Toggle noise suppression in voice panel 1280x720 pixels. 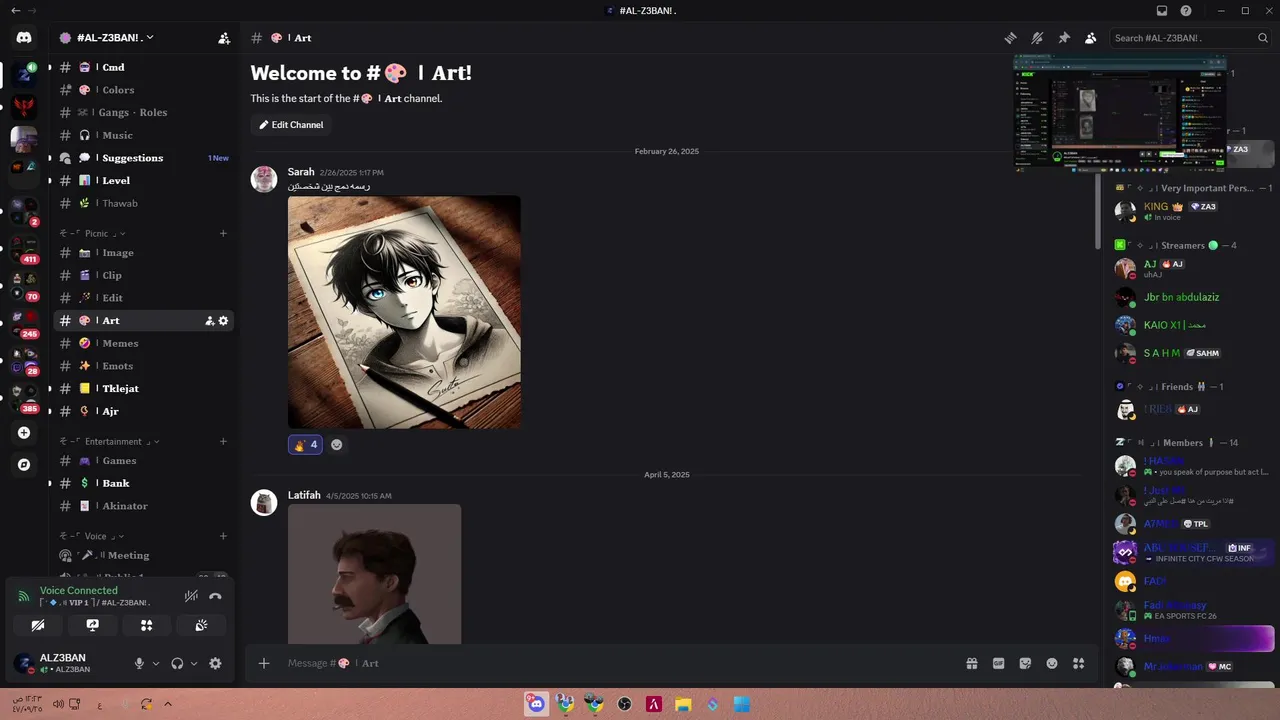click(191, 596)
